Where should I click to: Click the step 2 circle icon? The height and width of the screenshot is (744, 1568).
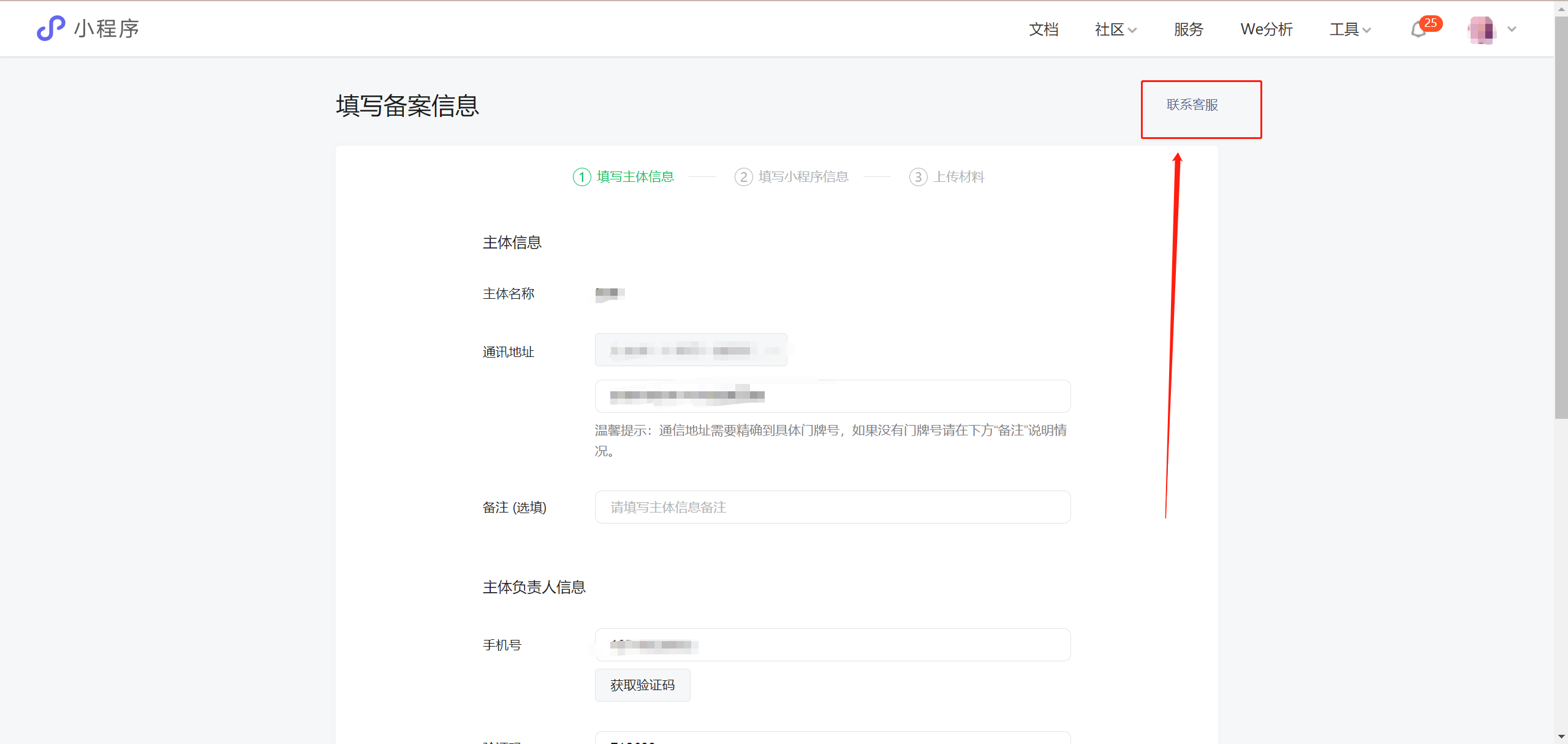pos(743,177)
